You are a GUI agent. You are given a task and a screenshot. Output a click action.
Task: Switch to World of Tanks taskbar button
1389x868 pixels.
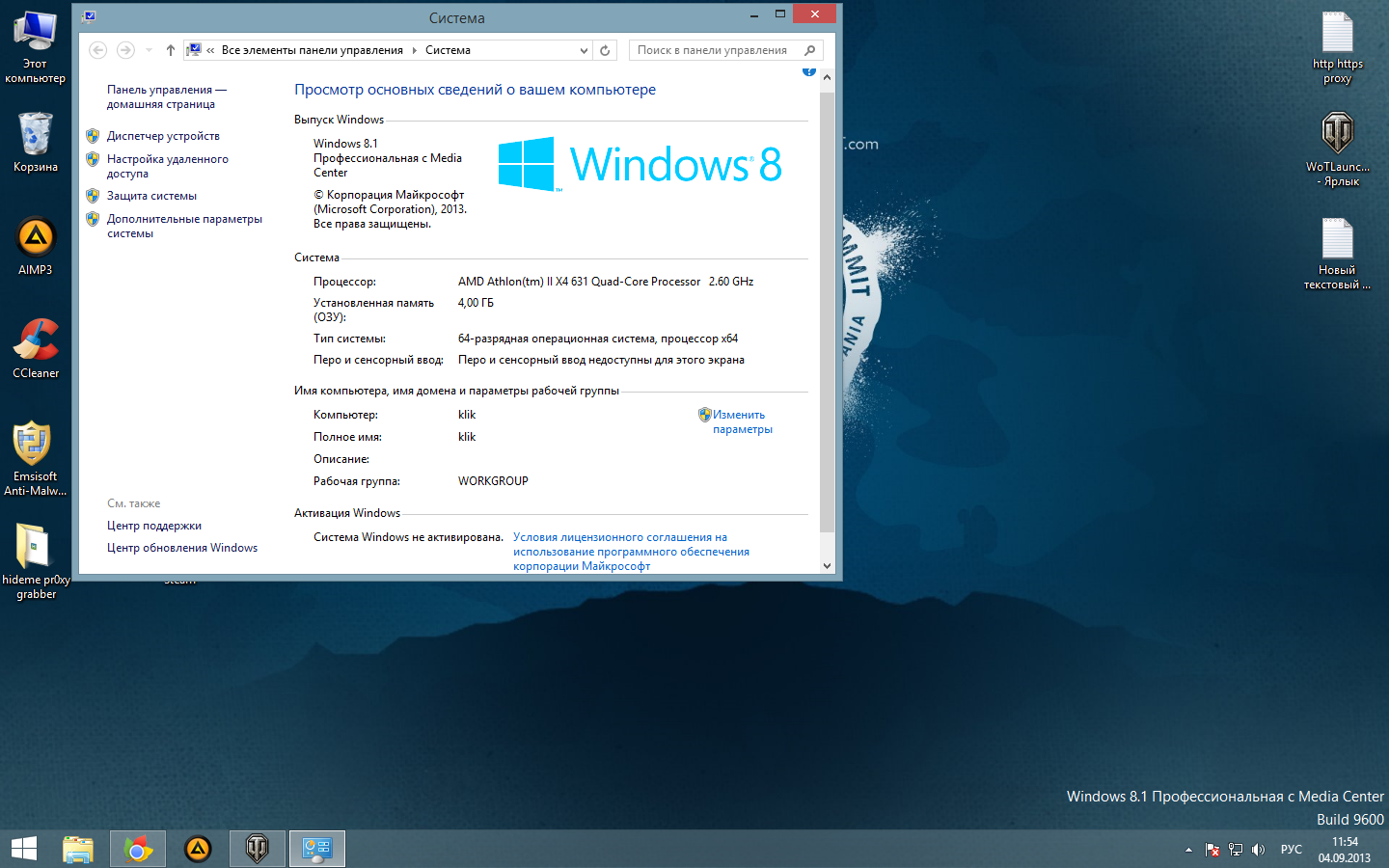coord(258,849)
